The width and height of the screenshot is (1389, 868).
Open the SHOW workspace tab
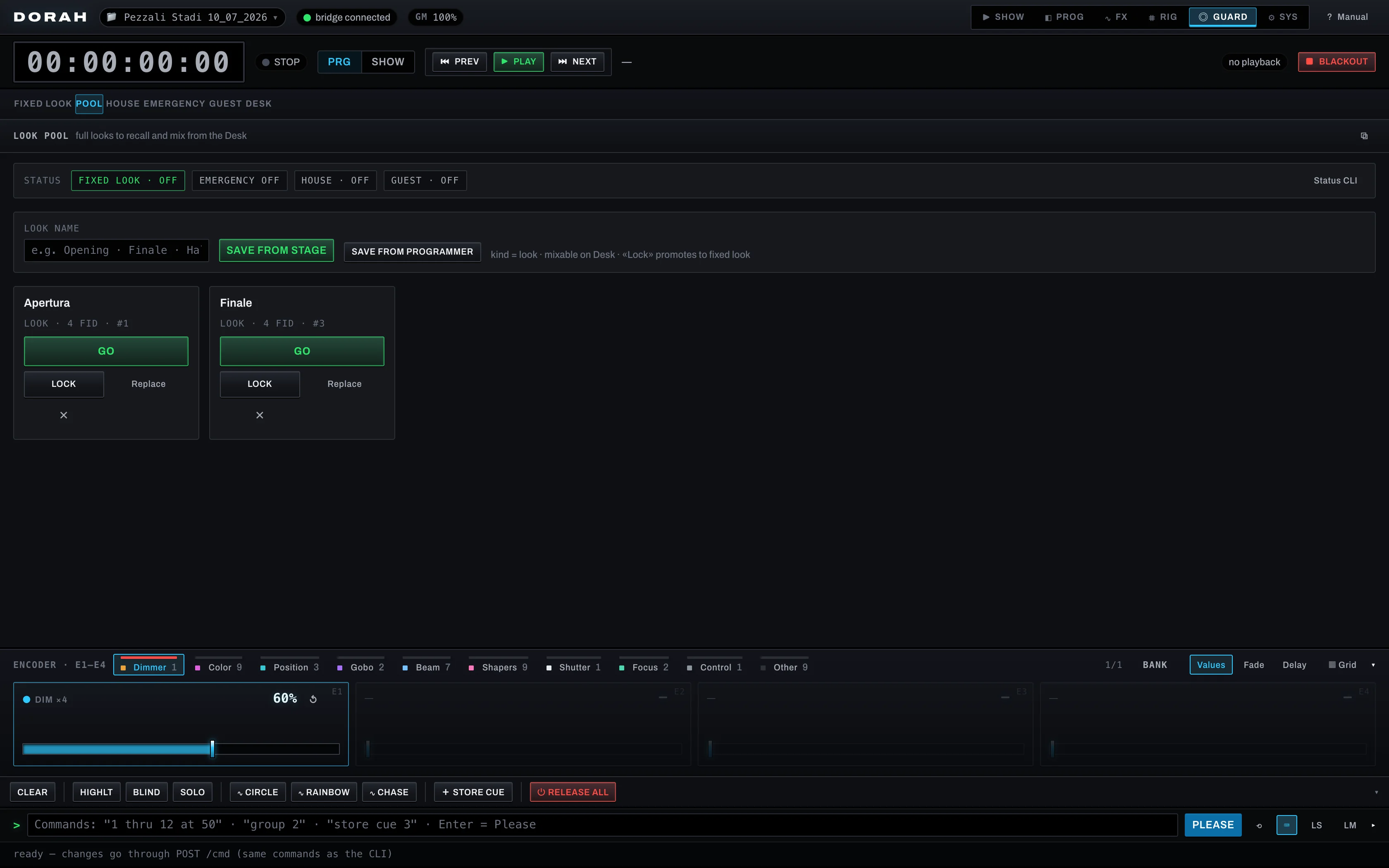(1003, 17)
